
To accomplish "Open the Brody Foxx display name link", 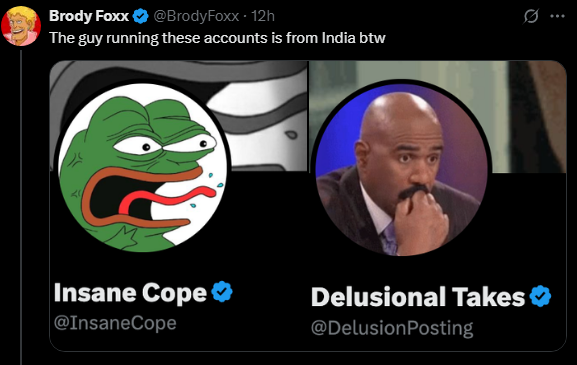I will tap(89, 16).
